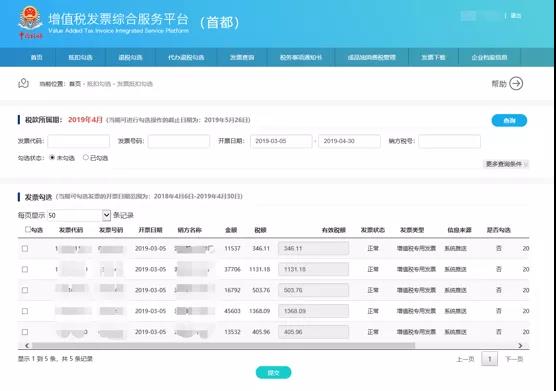Check the row with amount 16792
The height and width of the screenshot is (391, 556).
(x=25, y=290)
